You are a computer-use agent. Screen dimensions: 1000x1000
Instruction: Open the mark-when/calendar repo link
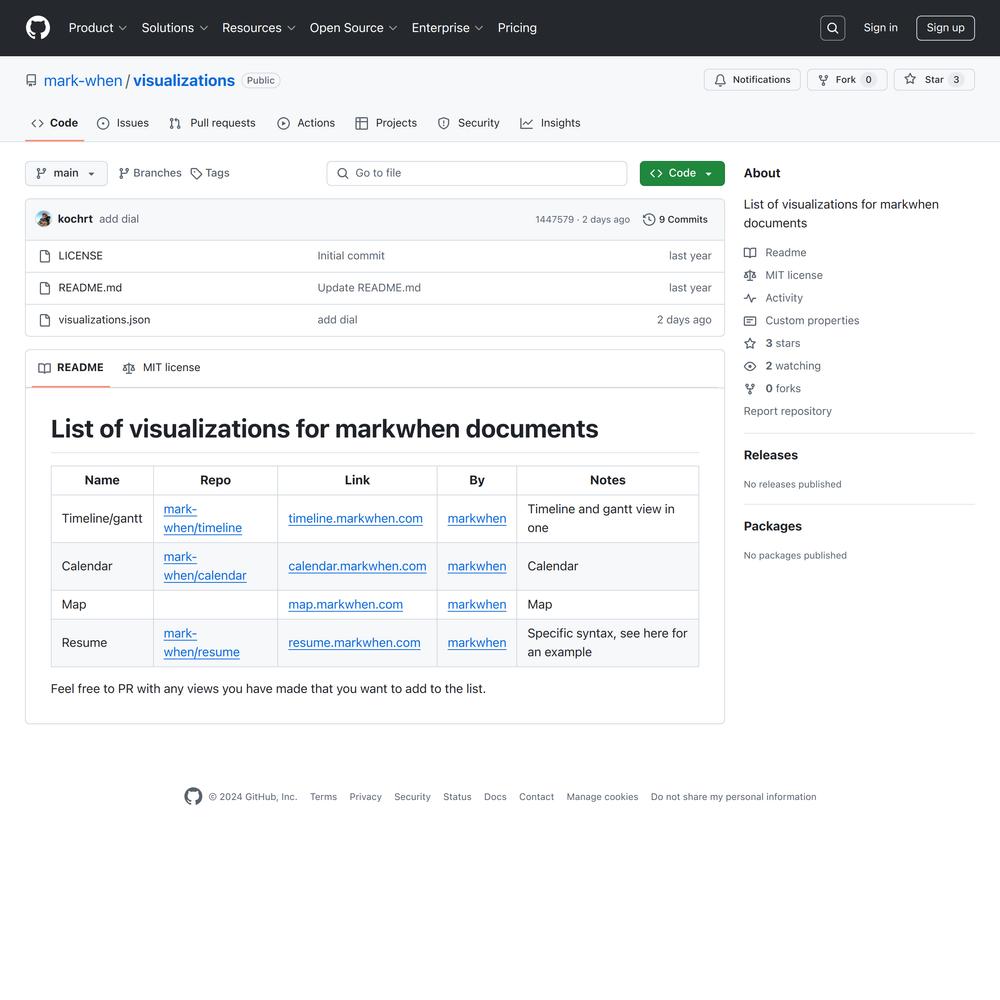click(205, 566)
